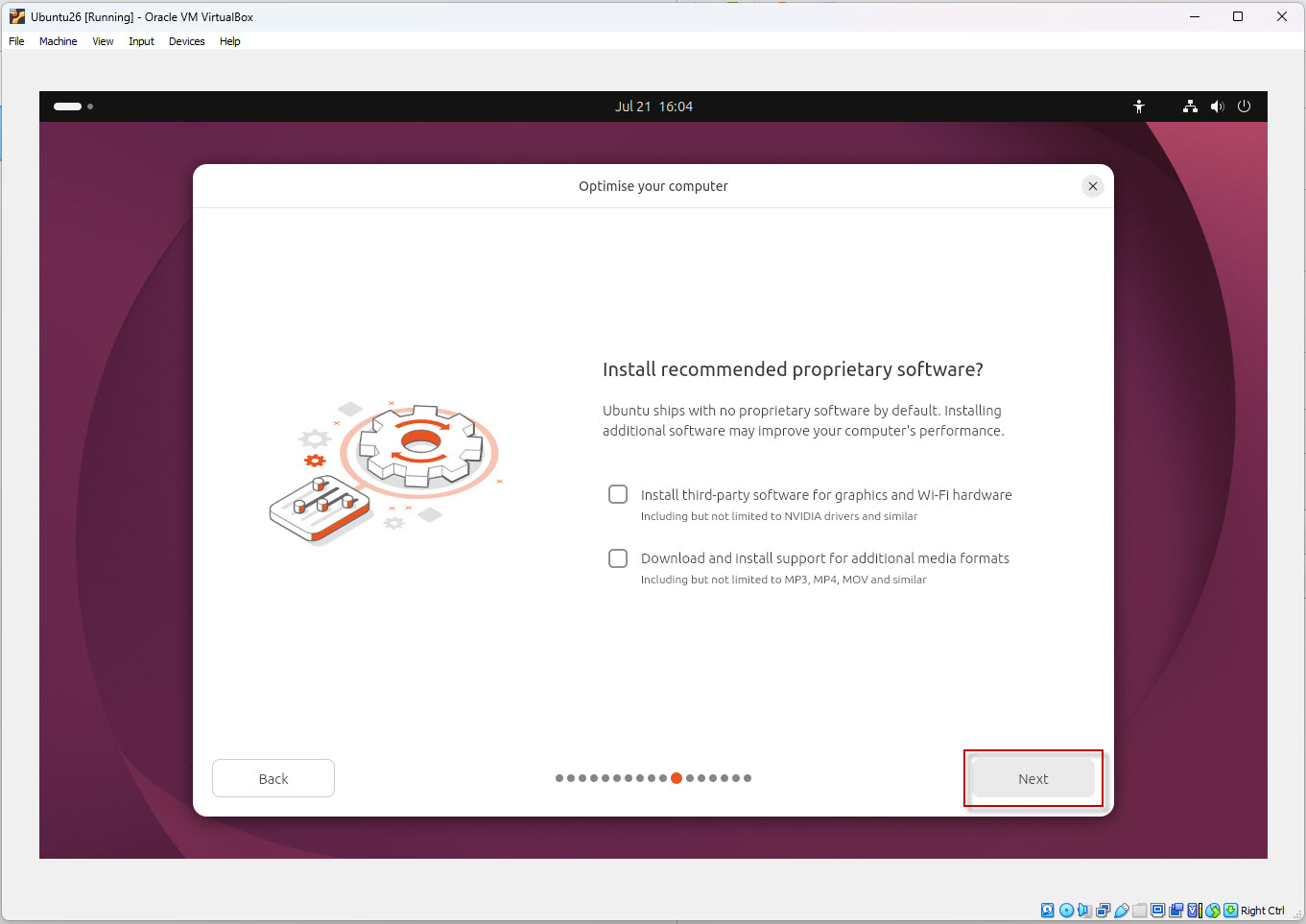Maximize the VirtualBox window
The width and height of the screenshot is (1306, 924).
(x=1238, y=16)
